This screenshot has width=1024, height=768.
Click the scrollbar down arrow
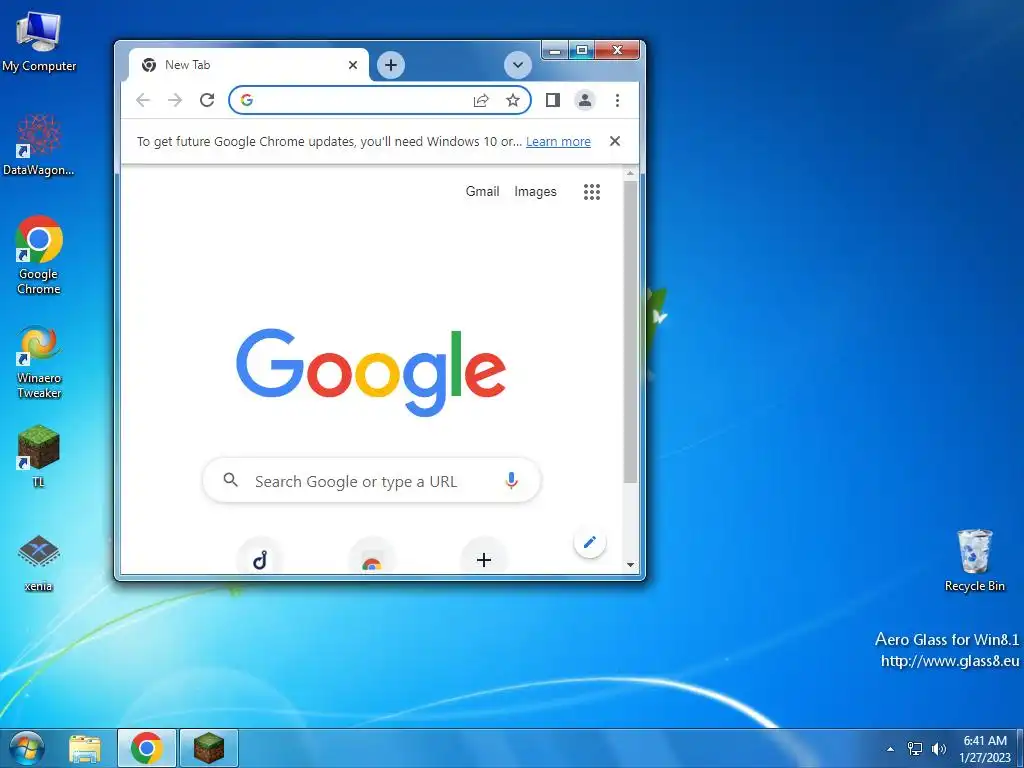(630, 565)
